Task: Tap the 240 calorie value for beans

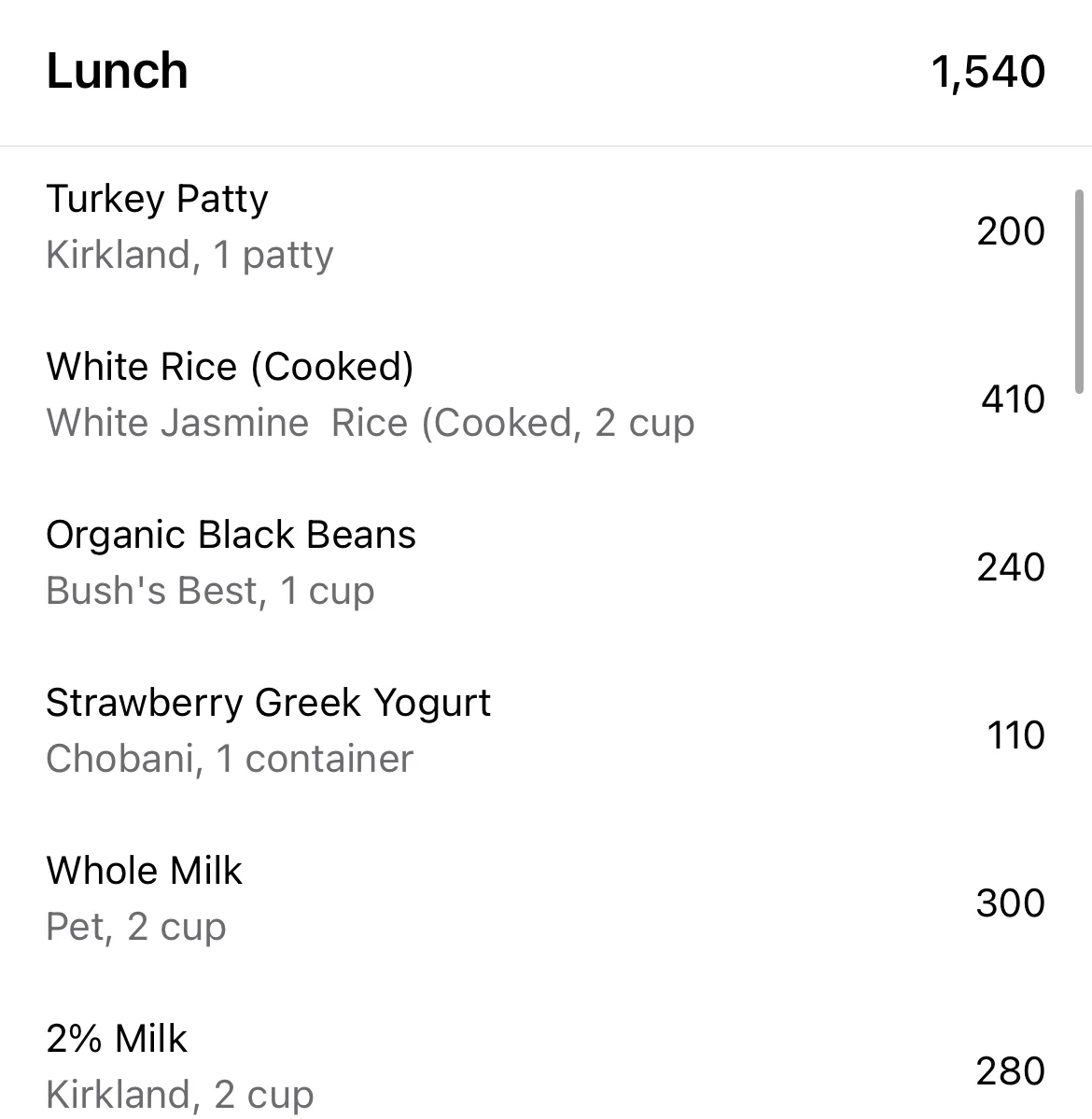Action: [1011, 567]
